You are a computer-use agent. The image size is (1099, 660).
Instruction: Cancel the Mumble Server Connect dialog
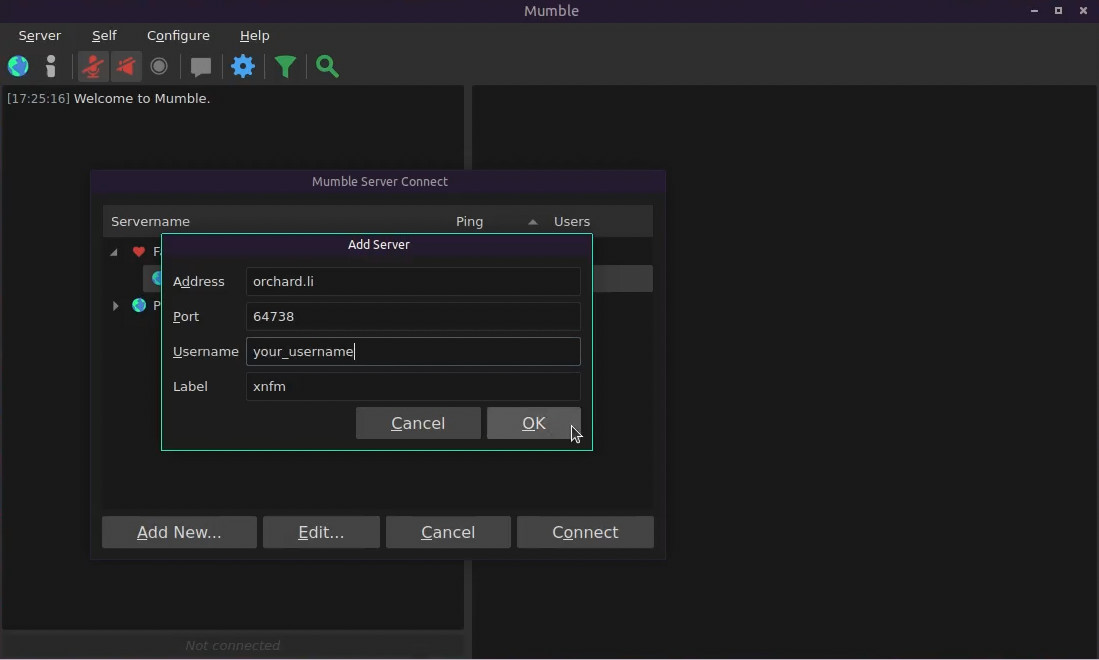click(x=448, y=532)
